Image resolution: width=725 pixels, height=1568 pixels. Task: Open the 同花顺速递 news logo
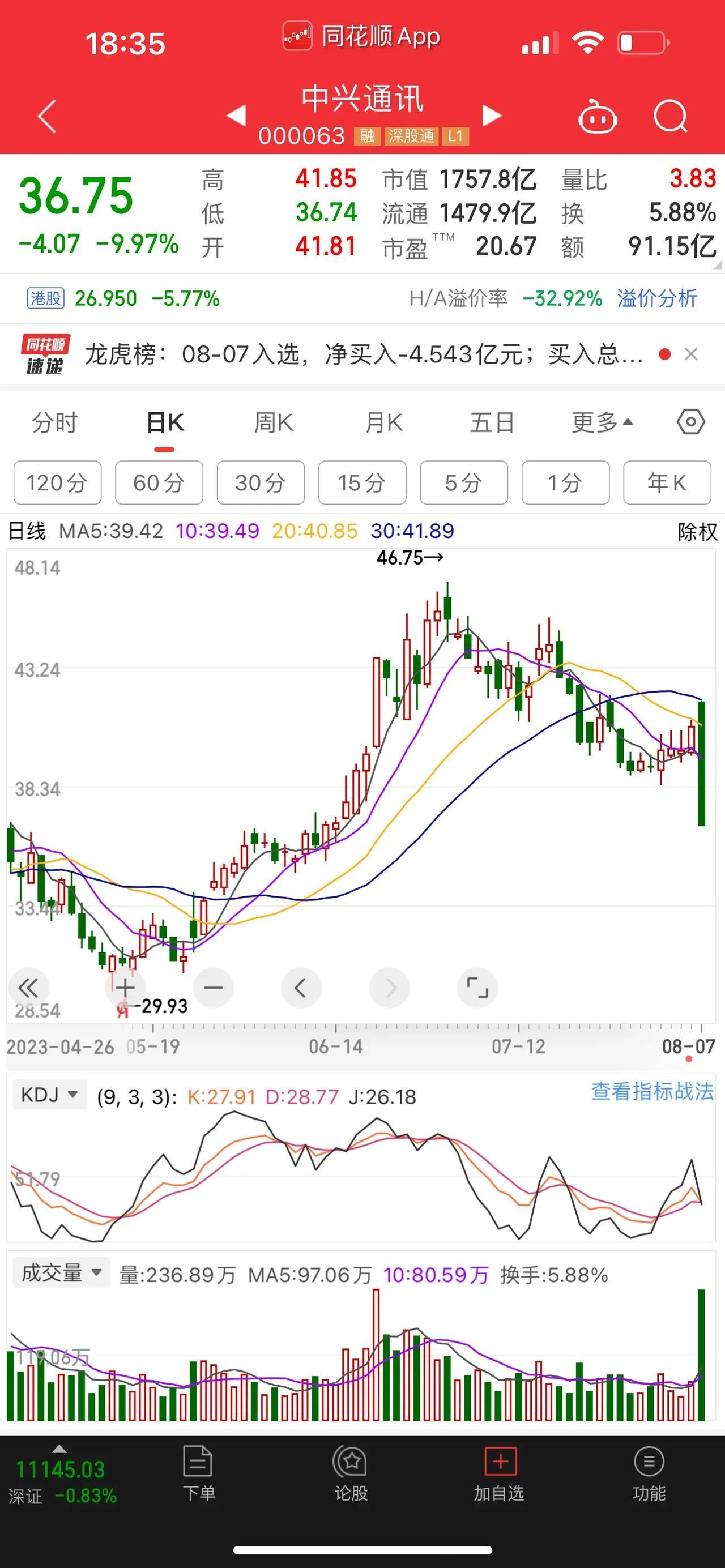coord(46,354)
